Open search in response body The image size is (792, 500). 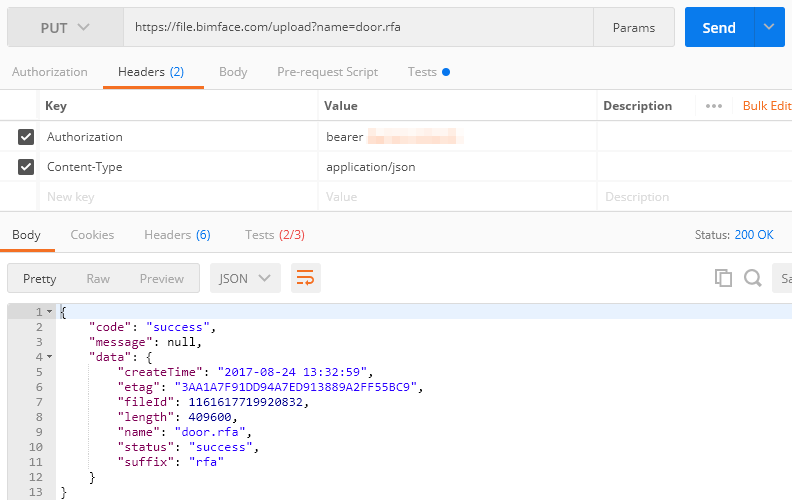pos(753,278)
